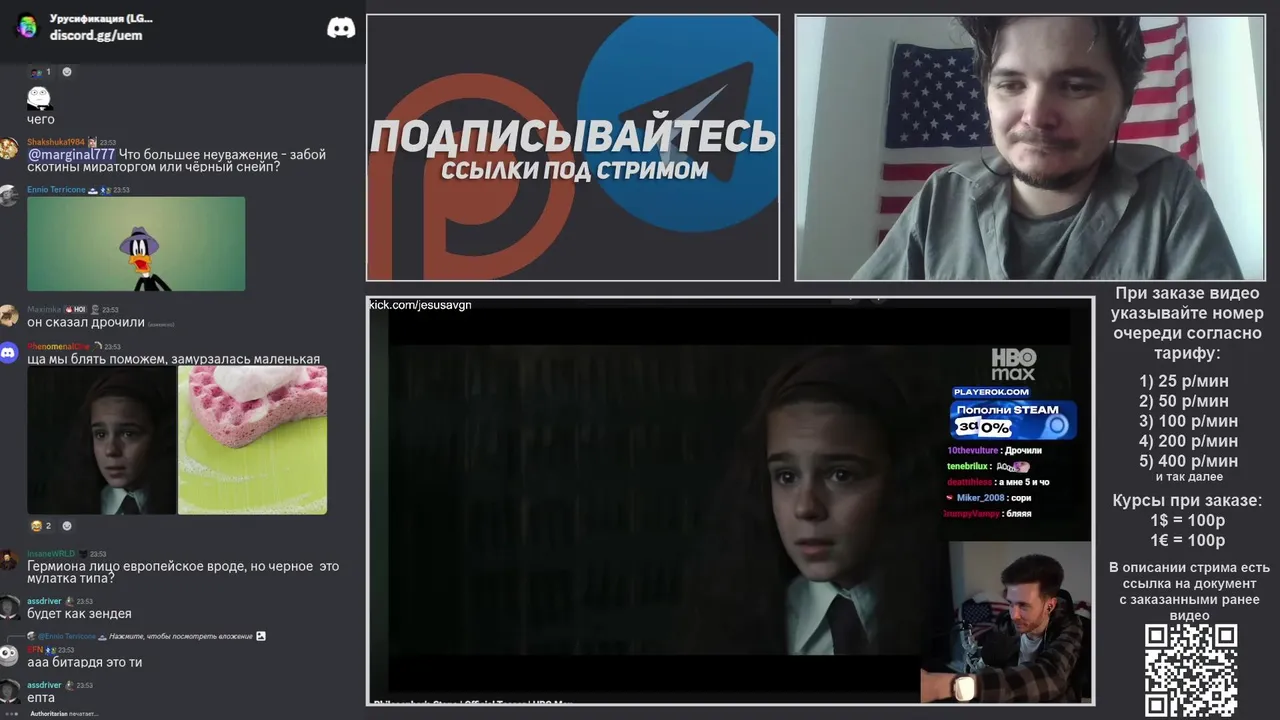Open the pink sponge image attachment
1280x720 pixels.
pyautogui.click(x=252, y=440)
